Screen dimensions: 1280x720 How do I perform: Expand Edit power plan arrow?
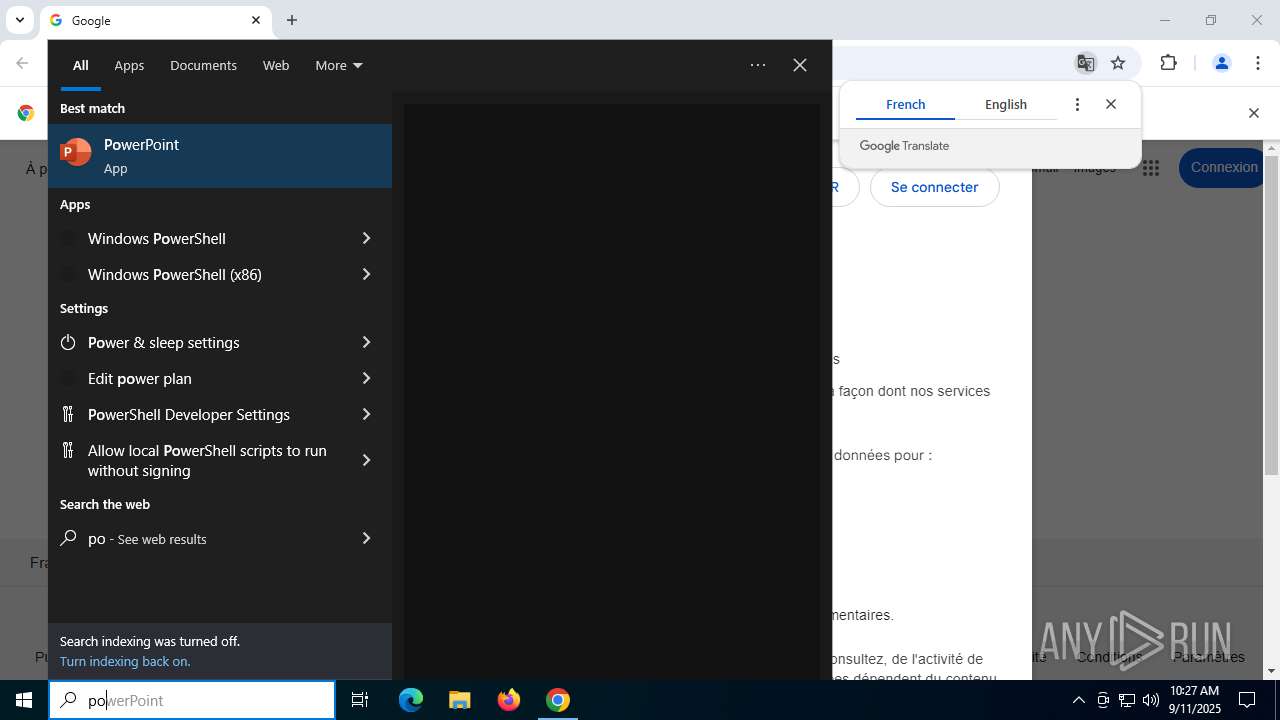click(x=366, y=378)
